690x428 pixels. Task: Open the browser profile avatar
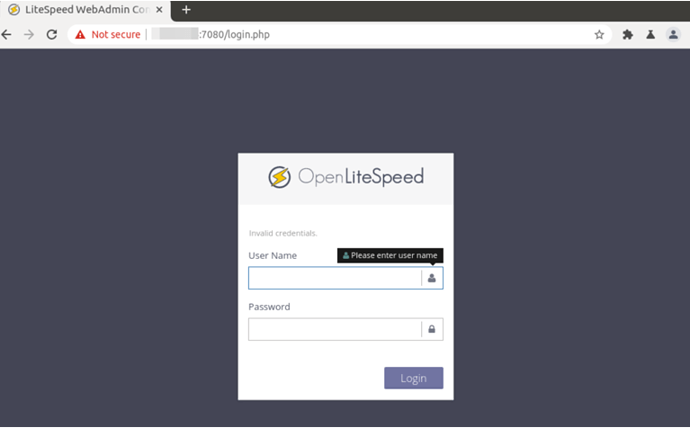[673, 34]
